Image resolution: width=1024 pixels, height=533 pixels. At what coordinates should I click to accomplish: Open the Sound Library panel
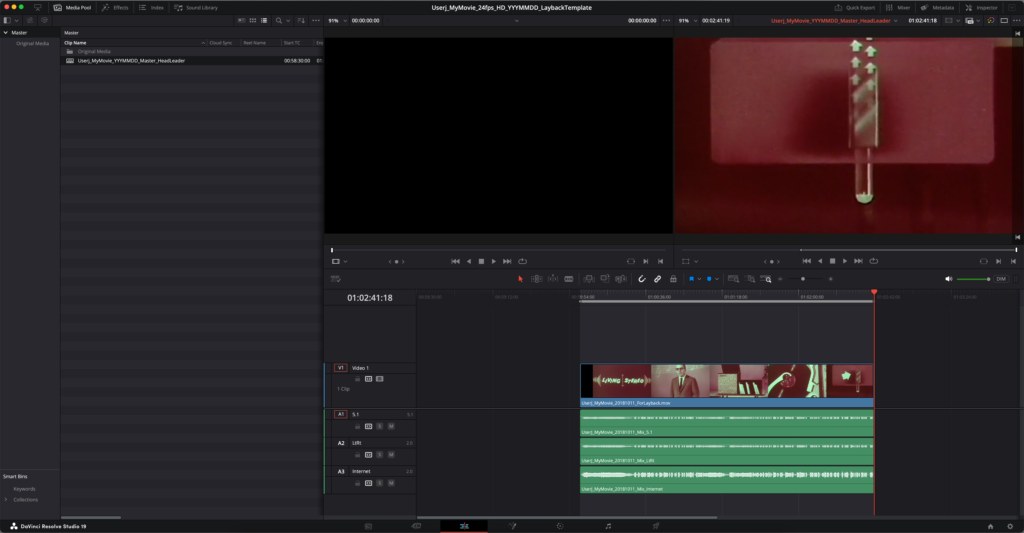click(x=196, y=7)
